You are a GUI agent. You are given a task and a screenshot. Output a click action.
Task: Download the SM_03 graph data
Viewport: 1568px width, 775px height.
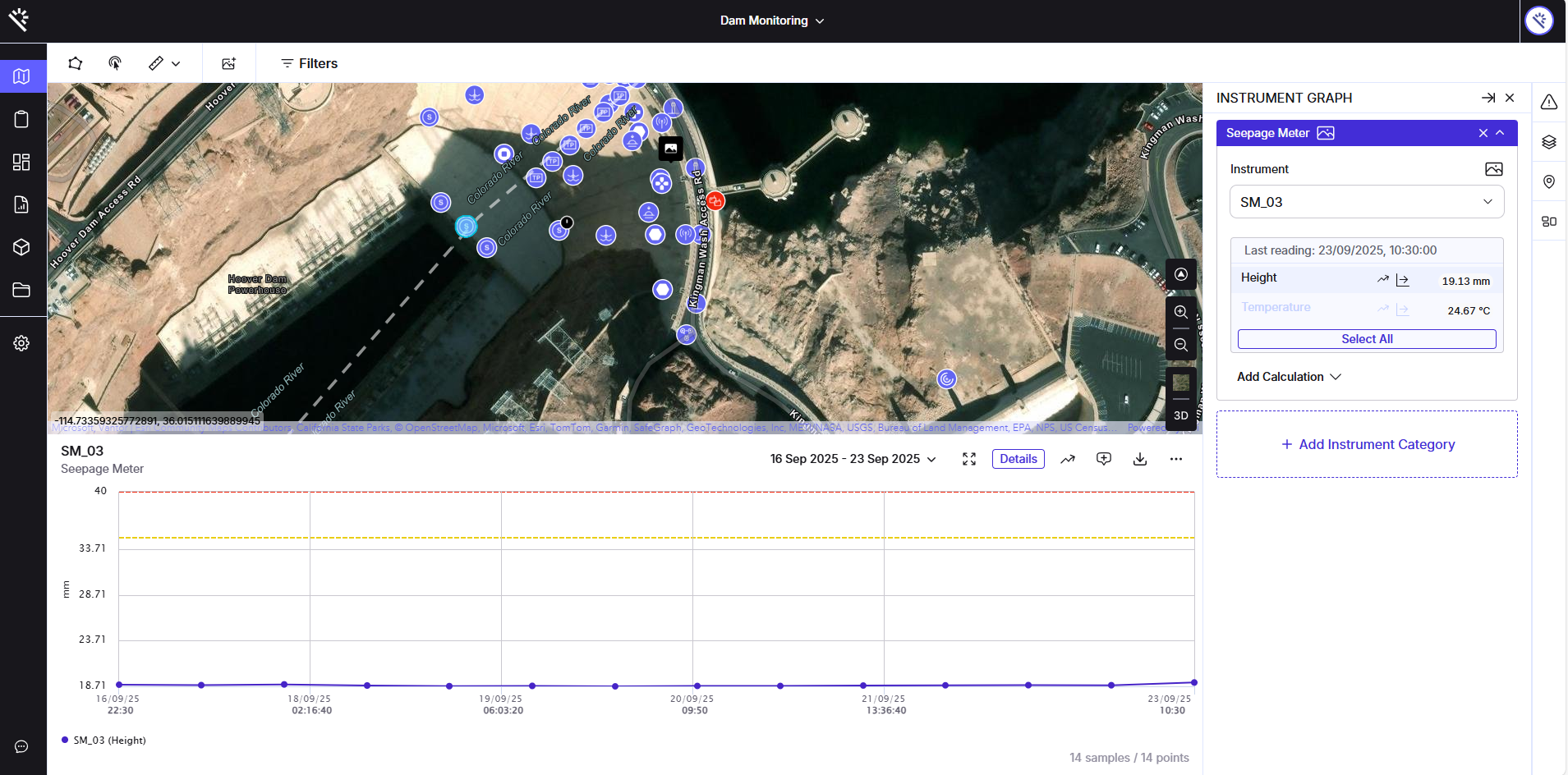click(1139, 459)
